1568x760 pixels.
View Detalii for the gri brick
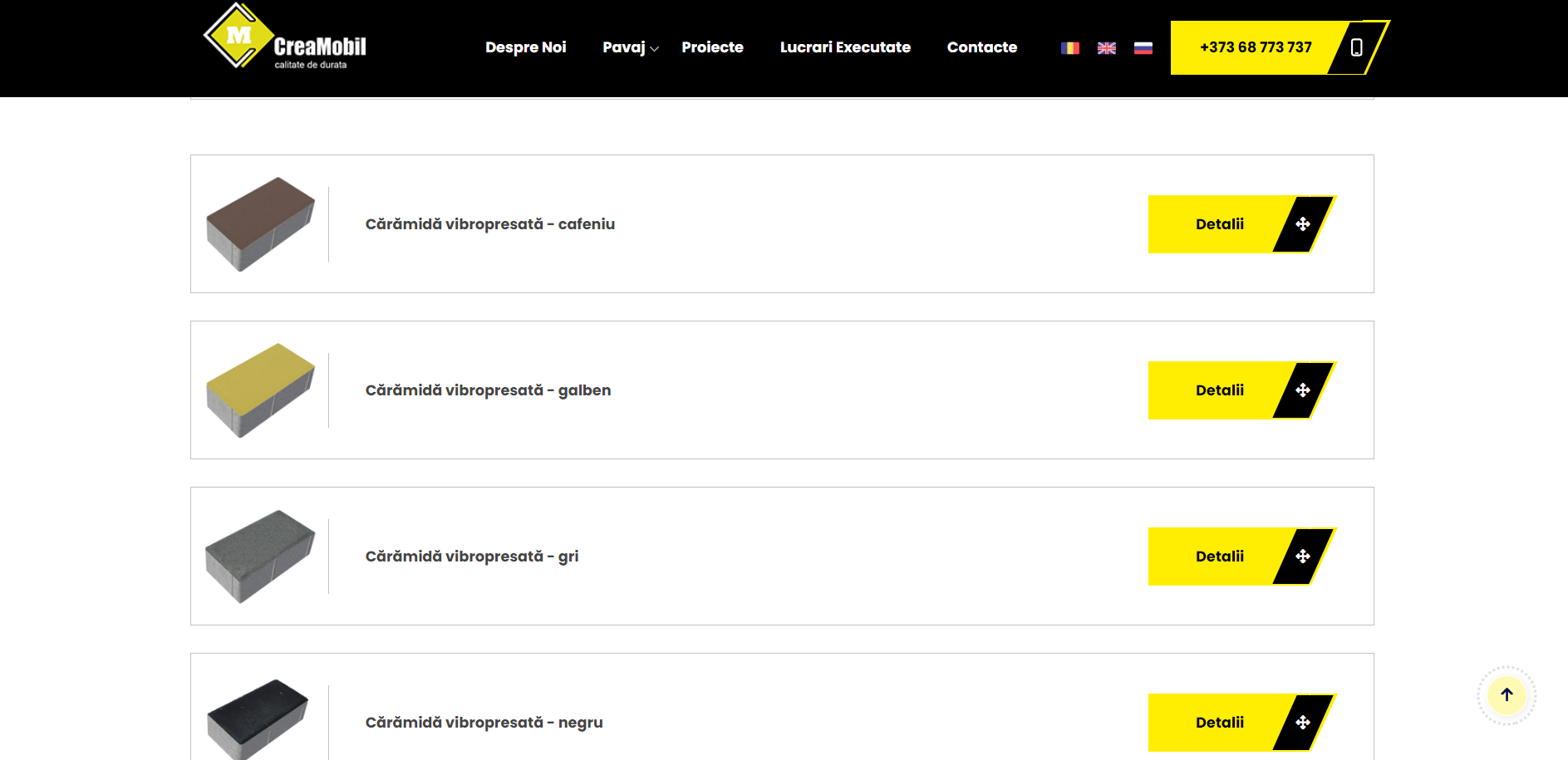[1219, 557]
